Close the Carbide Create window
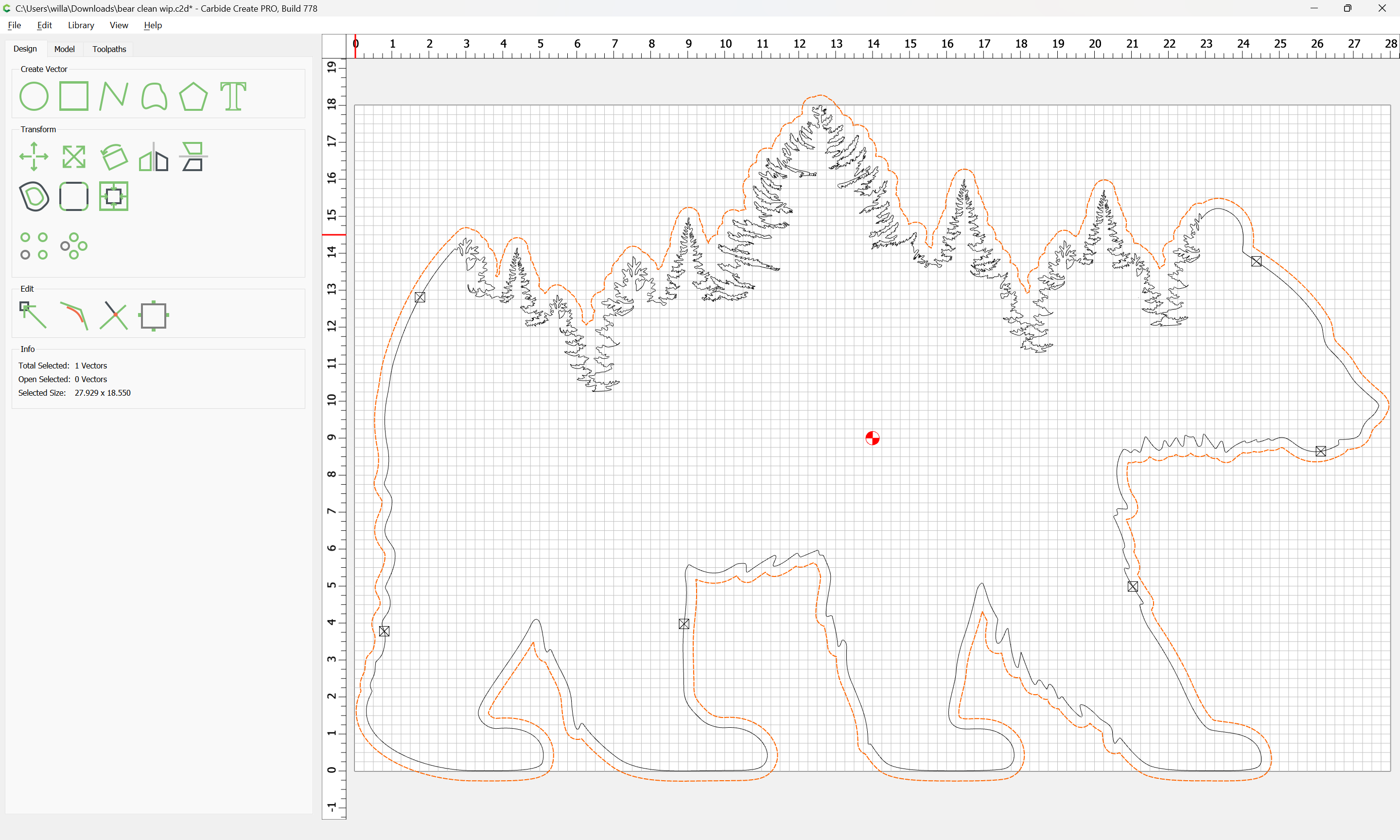This screenshot has width=1400, height=840. click(1382, 8)
